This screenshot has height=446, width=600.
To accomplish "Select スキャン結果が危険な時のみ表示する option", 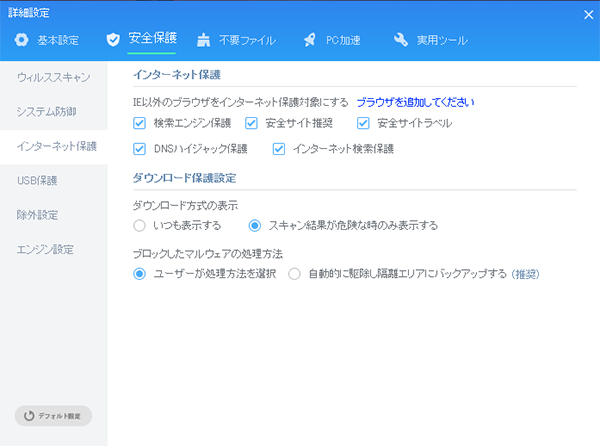I will tap(255, 226).
